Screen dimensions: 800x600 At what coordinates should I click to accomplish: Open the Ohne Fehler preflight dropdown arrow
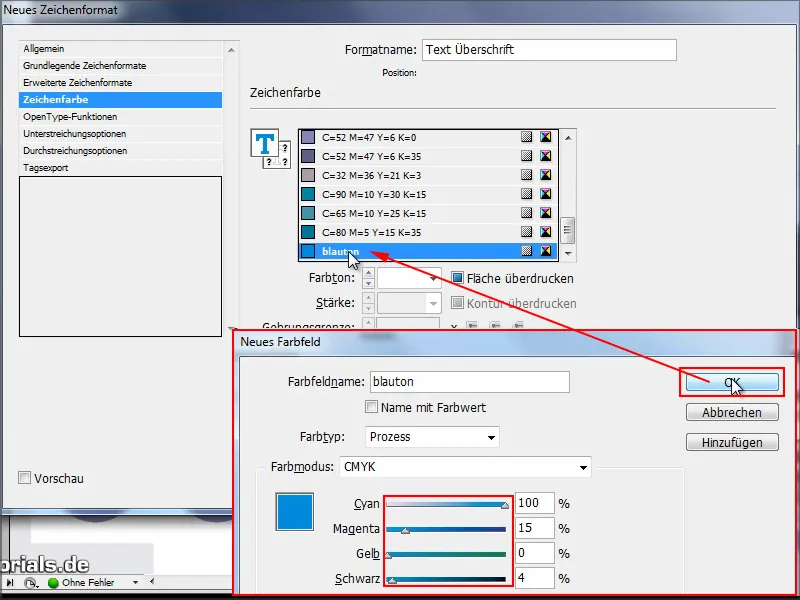click(135, 583)
